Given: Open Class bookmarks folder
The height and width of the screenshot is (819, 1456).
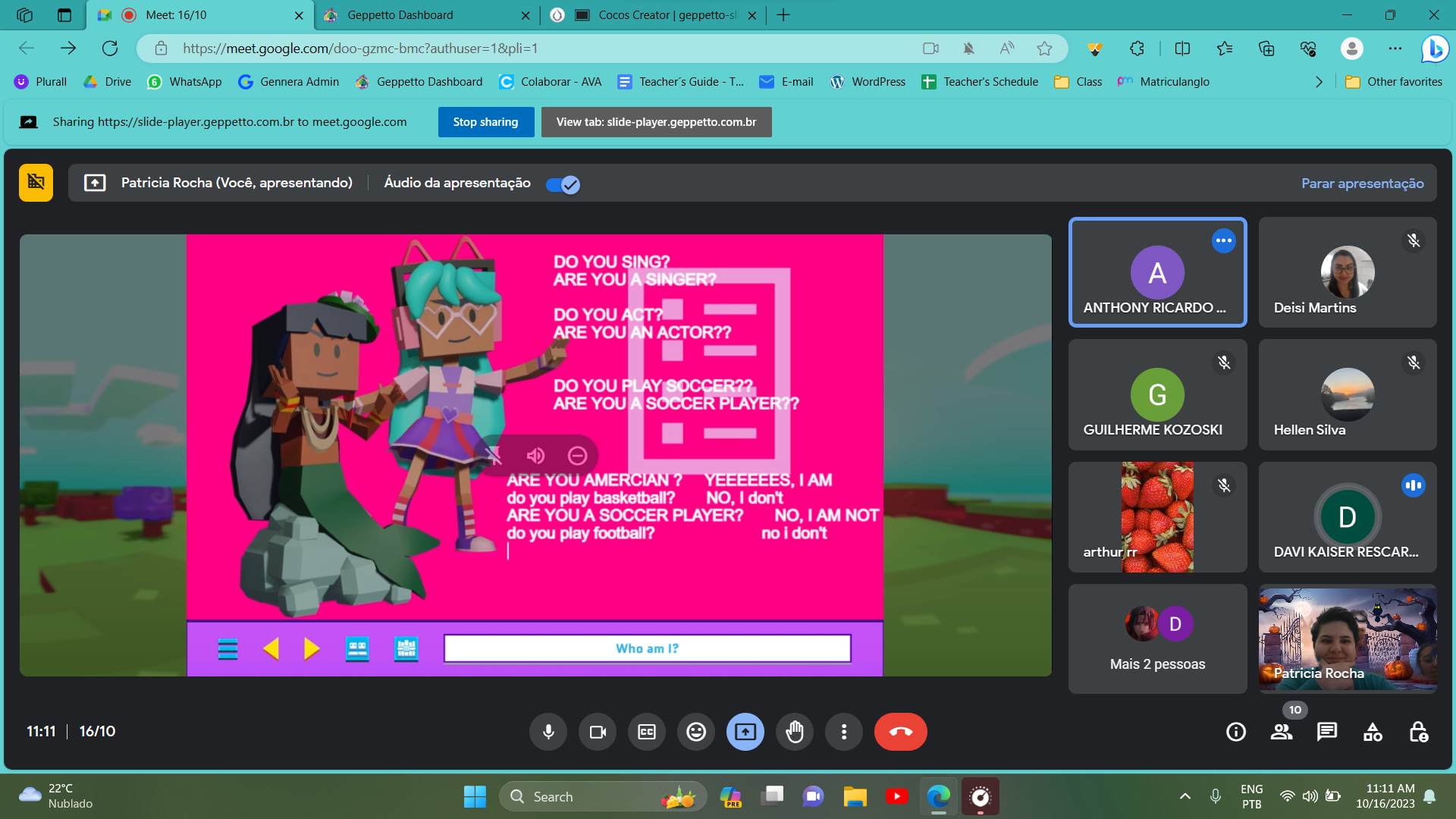Looking at the screenshot, I should tap(1078, 82).
